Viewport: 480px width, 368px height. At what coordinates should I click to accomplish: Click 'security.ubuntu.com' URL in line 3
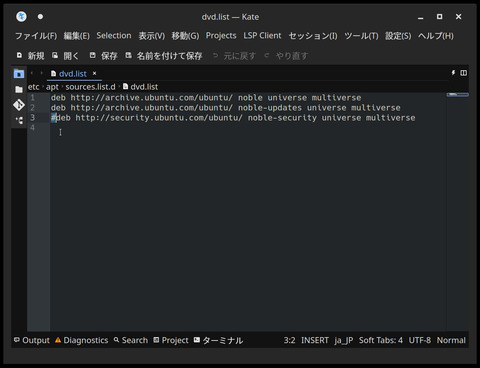156,118
